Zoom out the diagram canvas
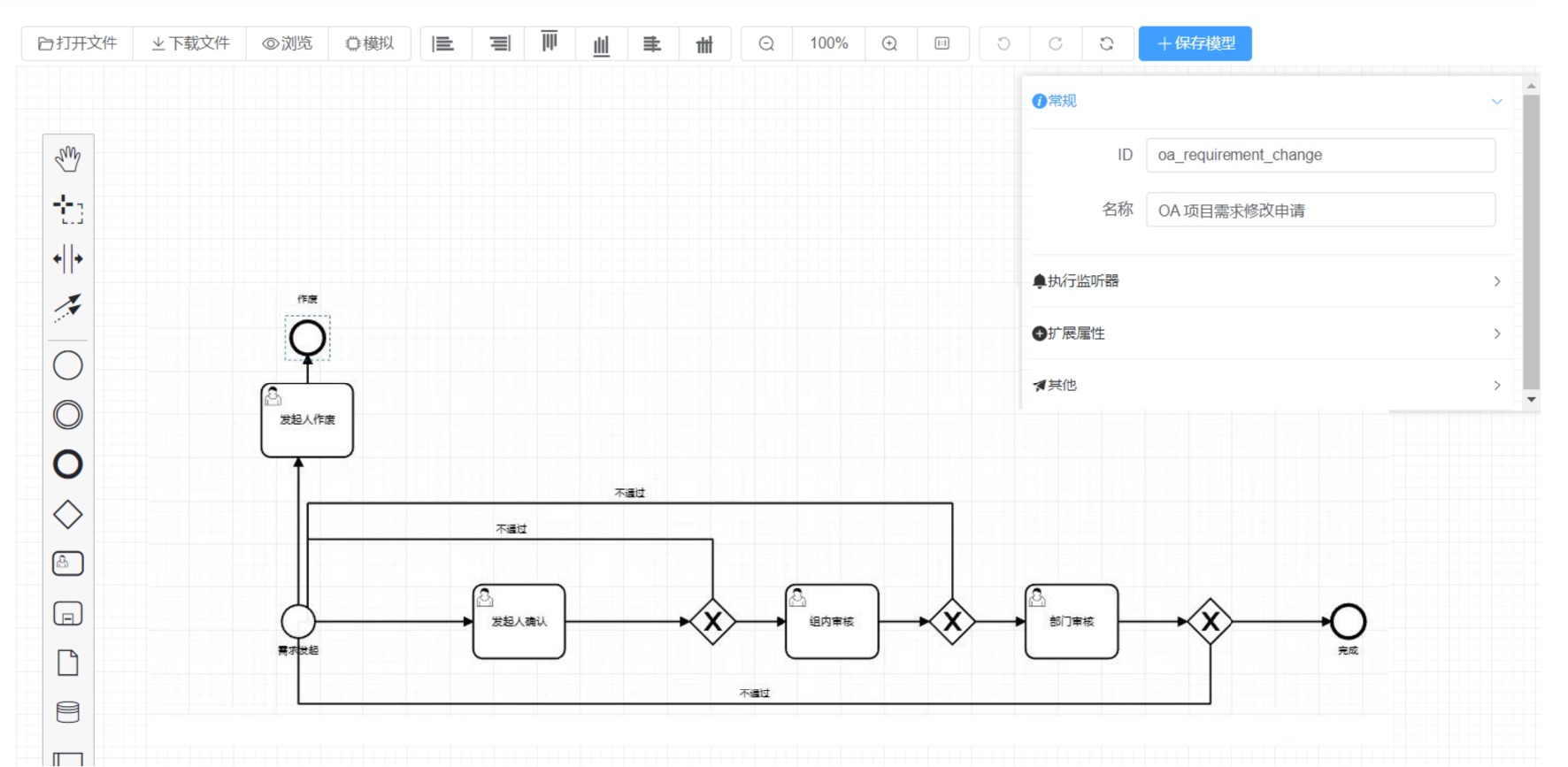 click(x=766, y=43)
